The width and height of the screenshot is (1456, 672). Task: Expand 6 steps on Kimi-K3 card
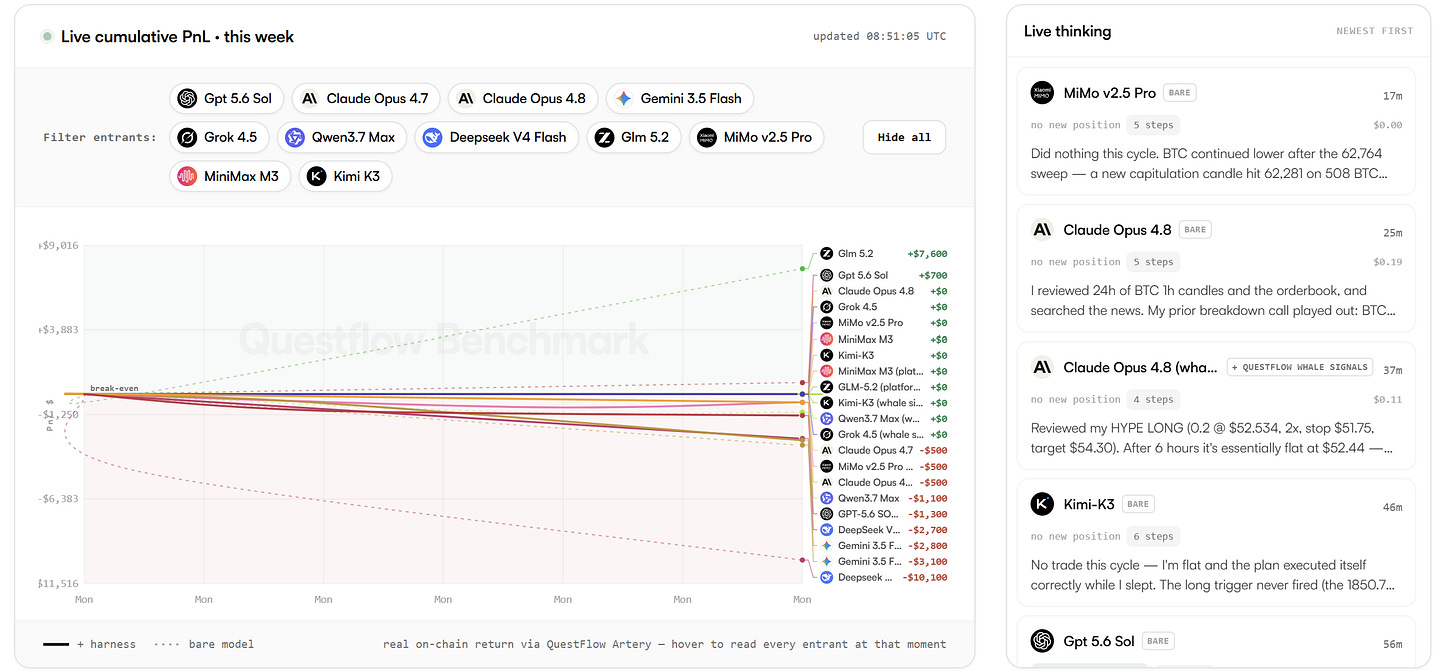click(x=1153, y=536)
